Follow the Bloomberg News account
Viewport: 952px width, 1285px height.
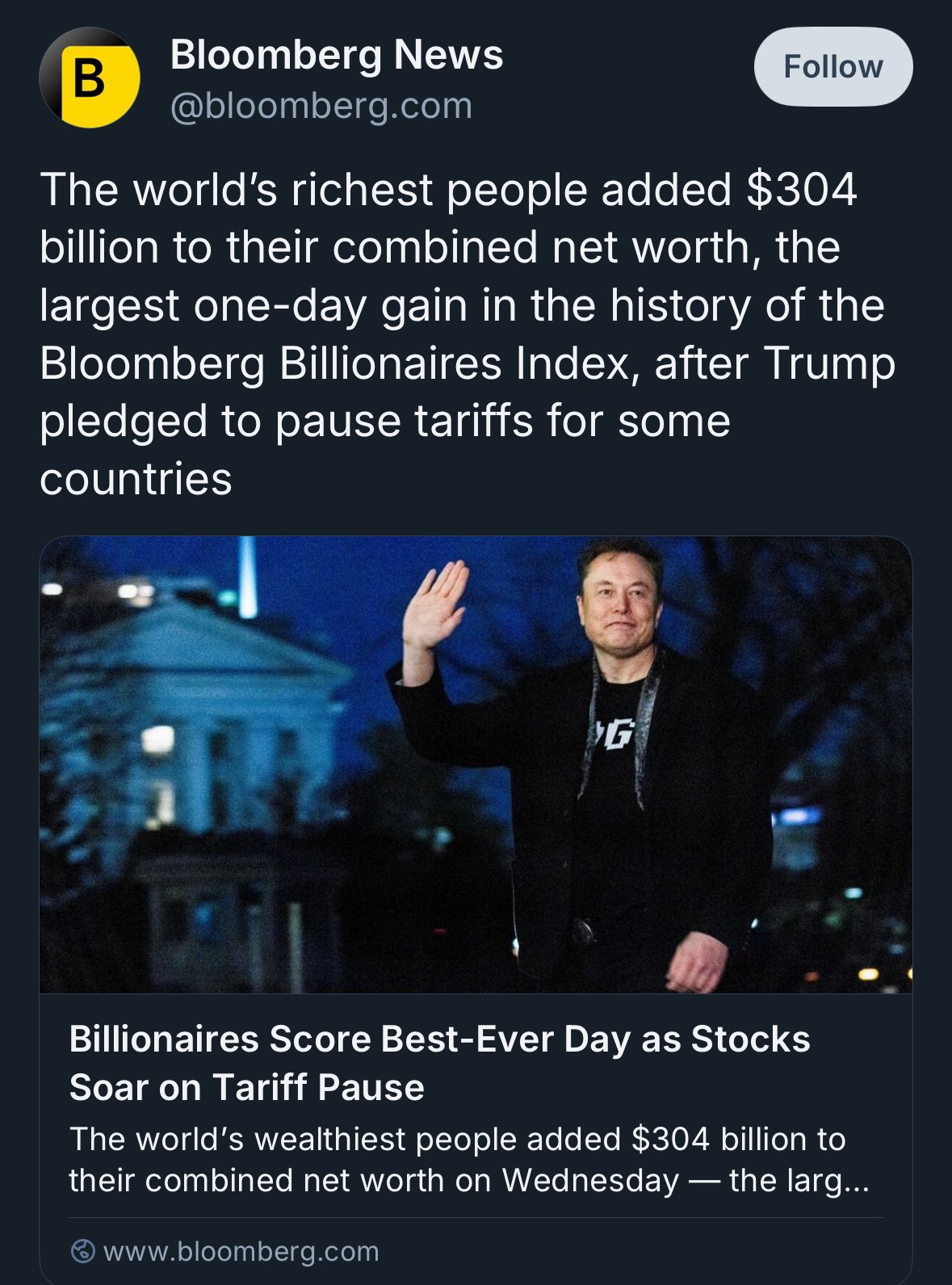pyautogui.click(x=832, y=67)
